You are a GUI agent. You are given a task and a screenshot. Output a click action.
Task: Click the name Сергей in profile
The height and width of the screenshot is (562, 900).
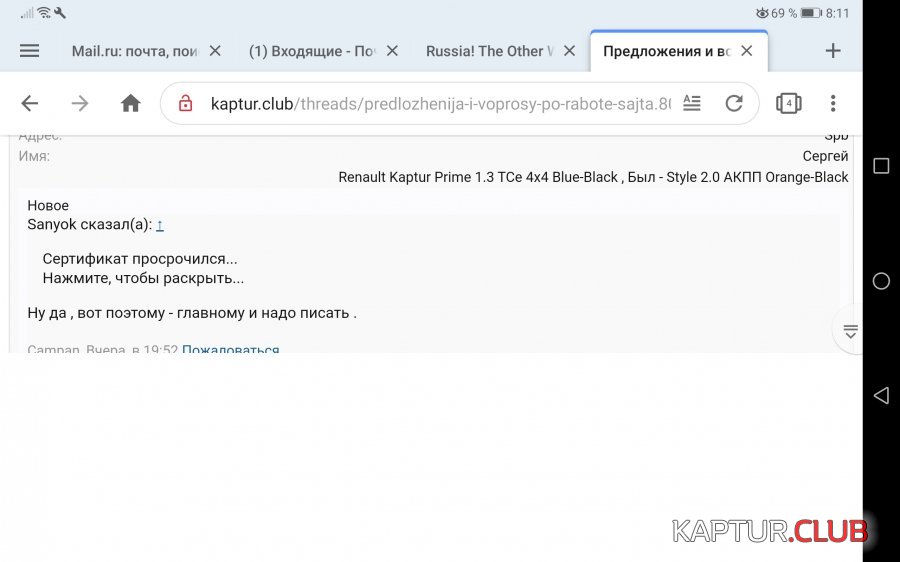pyautogui.click(x=825, y=156)
